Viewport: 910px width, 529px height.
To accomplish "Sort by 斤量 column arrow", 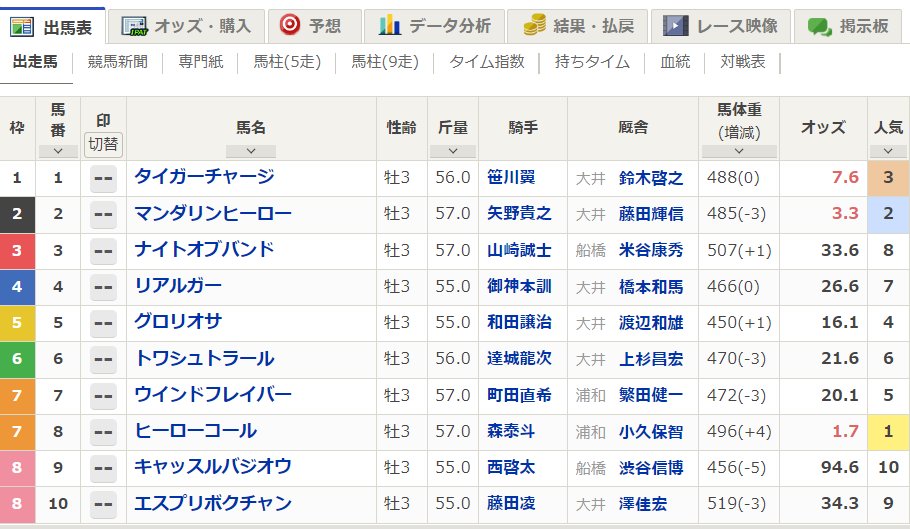I will 453,151.
